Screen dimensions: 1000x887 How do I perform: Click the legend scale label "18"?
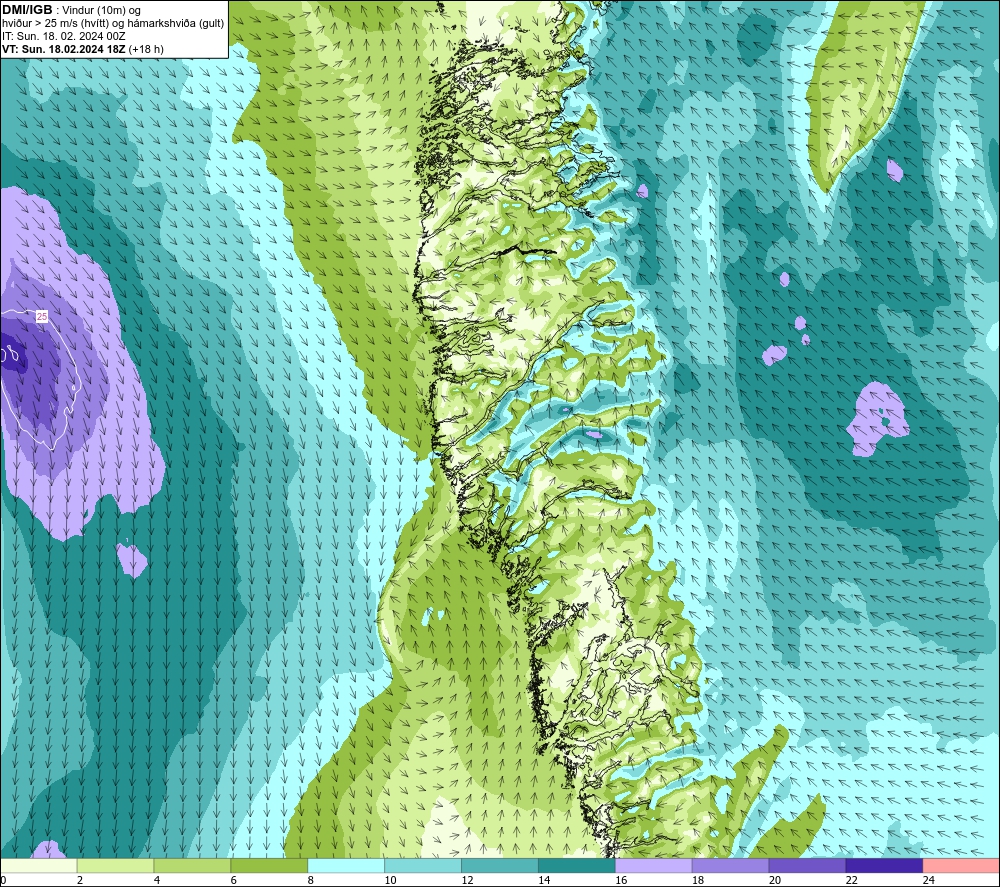(x=698, y=880)
